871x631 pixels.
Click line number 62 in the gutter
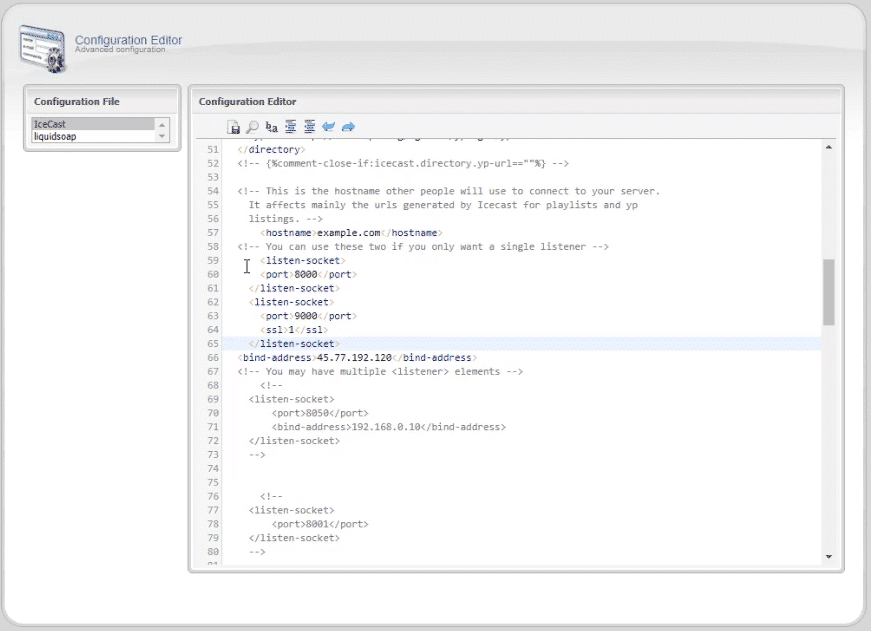click(213, 302)
